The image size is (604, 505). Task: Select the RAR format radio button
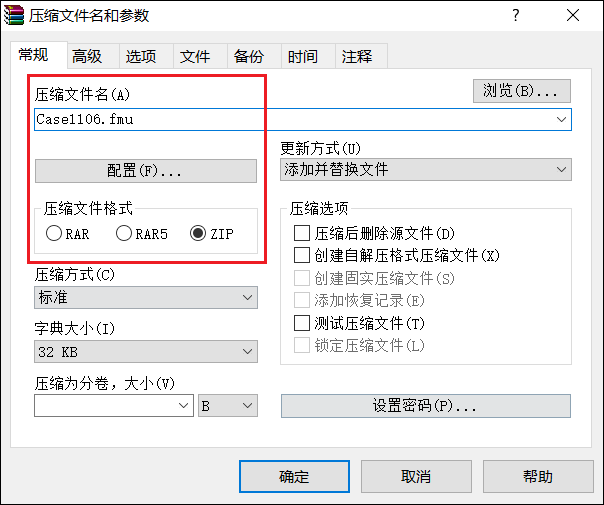54,234
